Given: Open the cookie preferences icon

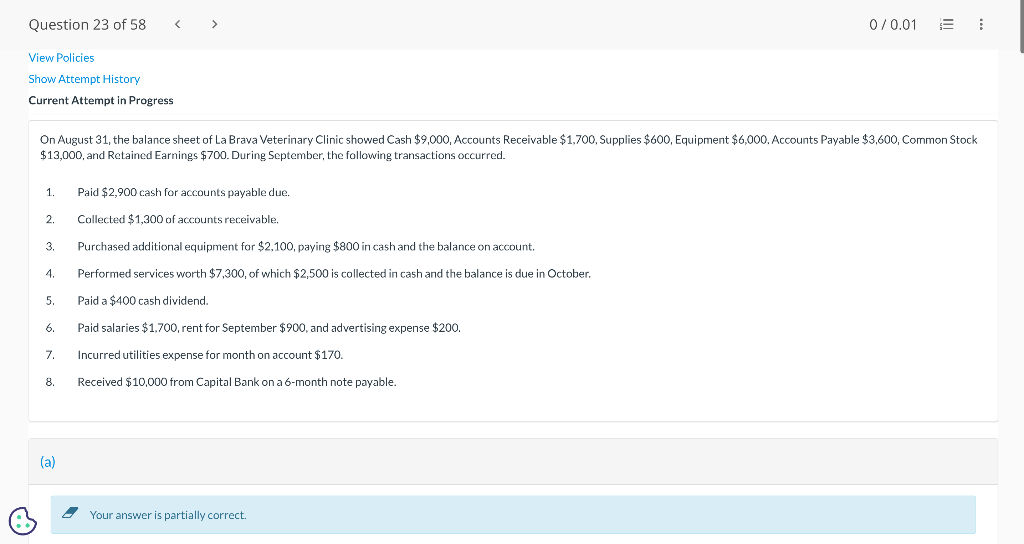Looking at the screenshot, I should 23,521.
